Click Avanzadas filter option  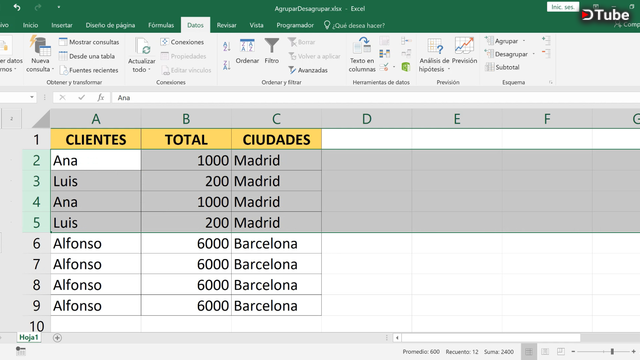tap(308, 70)
